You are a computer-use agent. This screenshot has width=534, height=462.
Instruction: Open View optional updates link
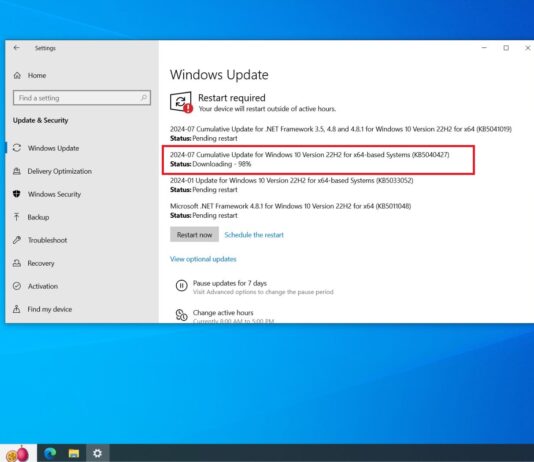203,259
